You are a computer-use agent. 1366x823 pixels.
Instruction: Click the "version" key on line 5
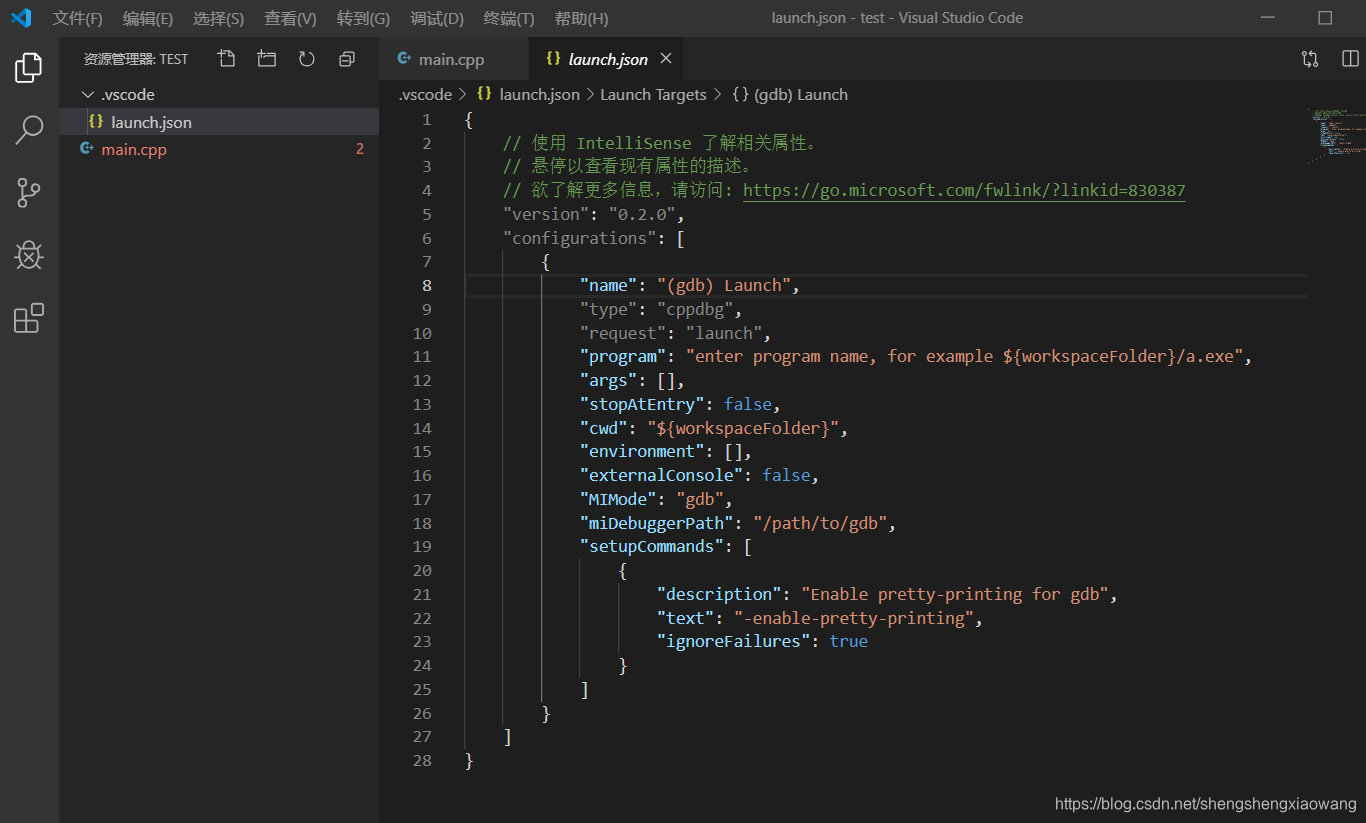click(546, 214)
